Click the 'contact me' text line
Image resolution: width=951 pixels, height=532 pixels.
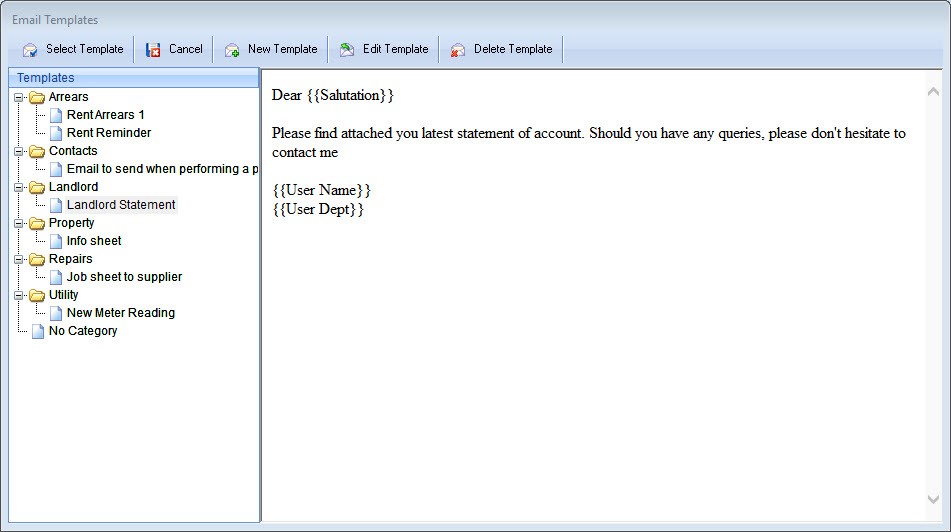pos(305,152)
